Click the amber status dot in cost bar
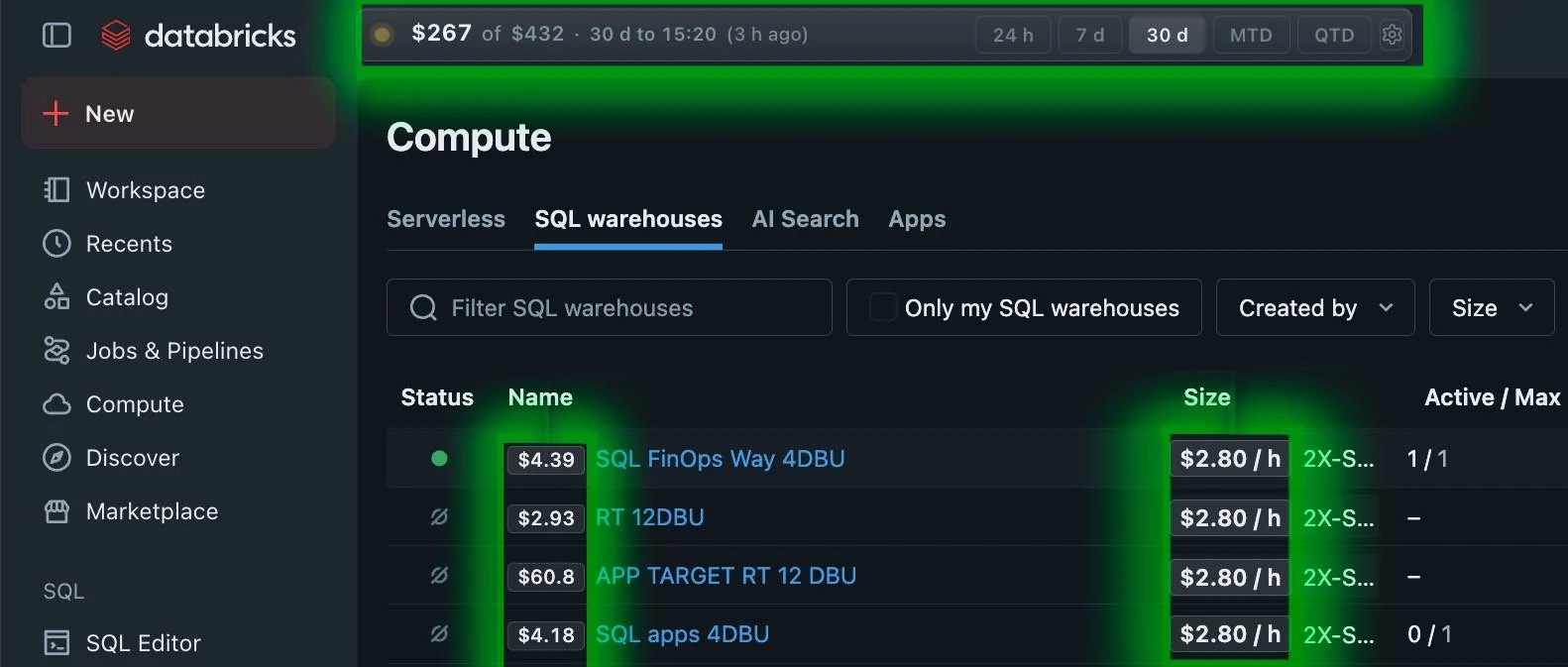 pyautogui.click(x=382, y=35)
